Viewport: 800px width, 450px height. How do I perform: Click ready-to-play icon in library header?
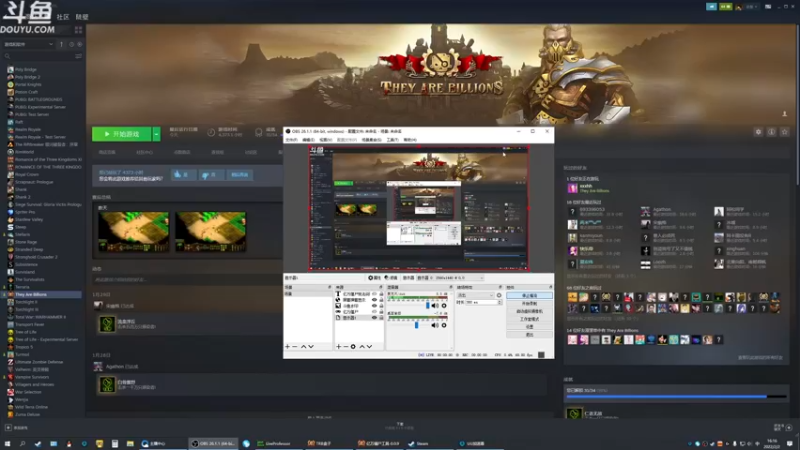point(80,44)
